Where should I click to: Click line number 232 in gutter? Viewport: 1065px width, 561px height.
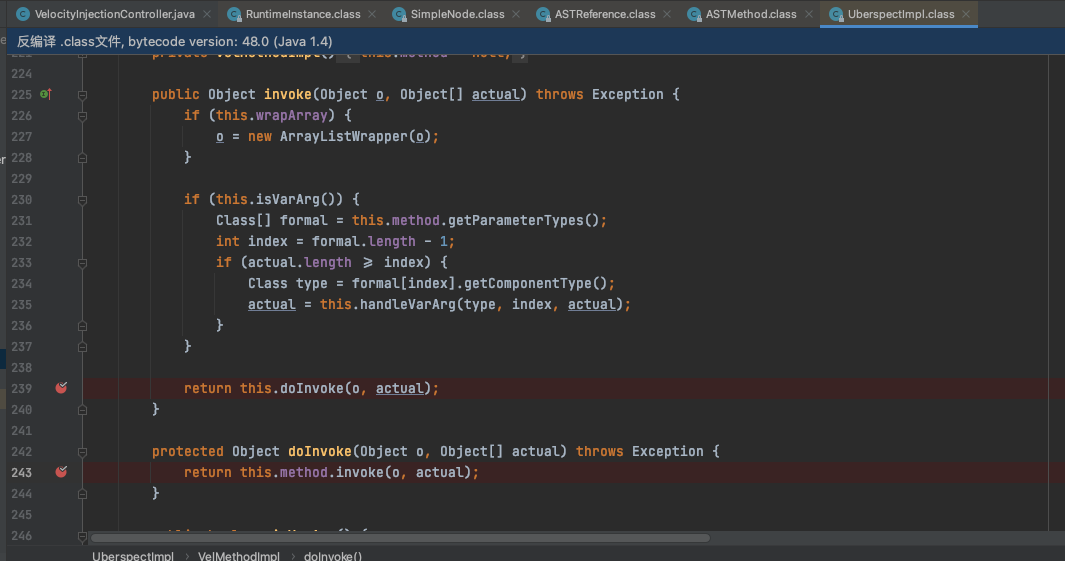pos(22,241)
